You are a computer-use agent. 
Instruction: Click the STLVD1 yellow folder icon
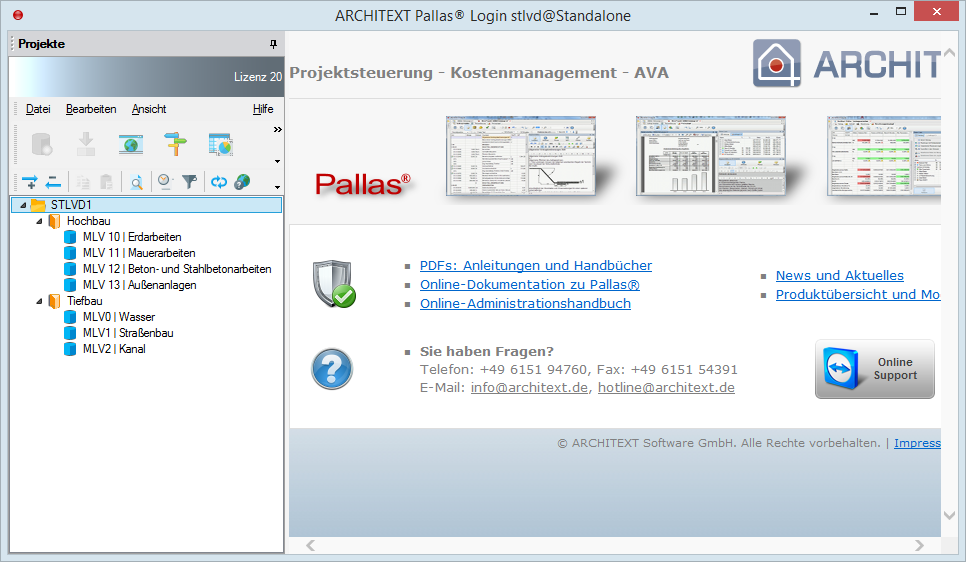pyautogui.click(x=38, y=205)
